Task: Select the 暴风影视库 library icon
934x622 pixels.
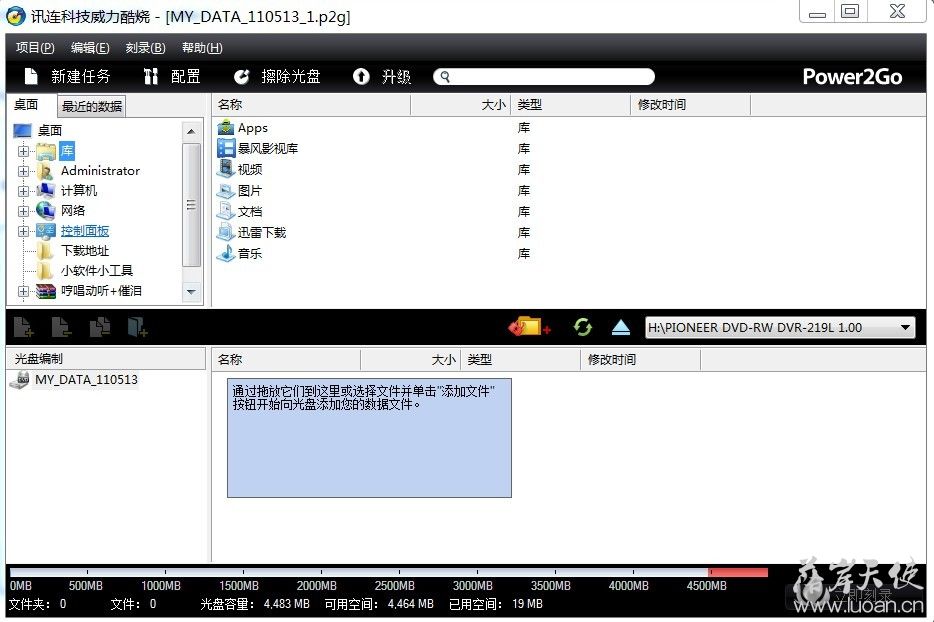Action: click(226, 148)
